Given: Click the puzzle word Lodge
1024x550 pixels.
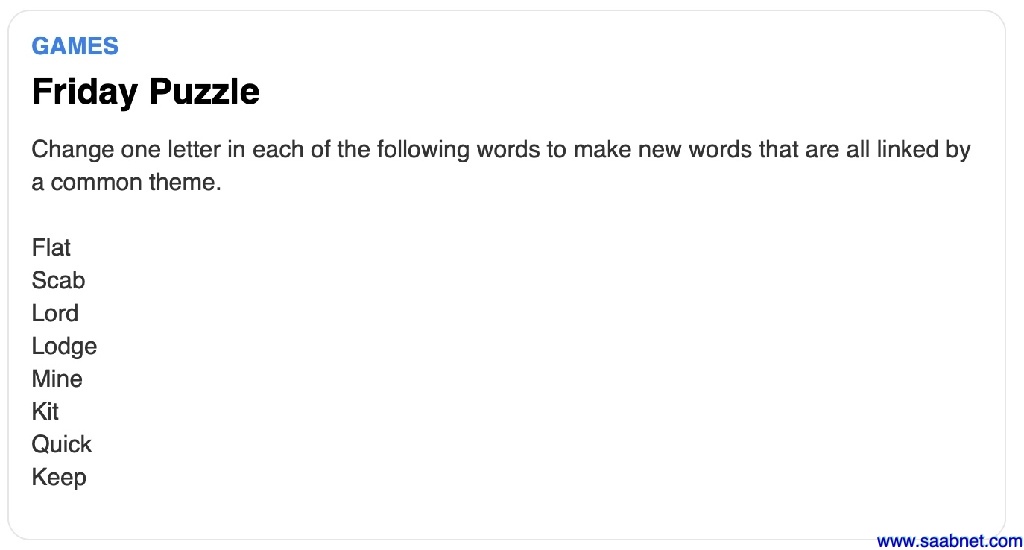Looking at the screenshot, I should (x=64, y=346).
